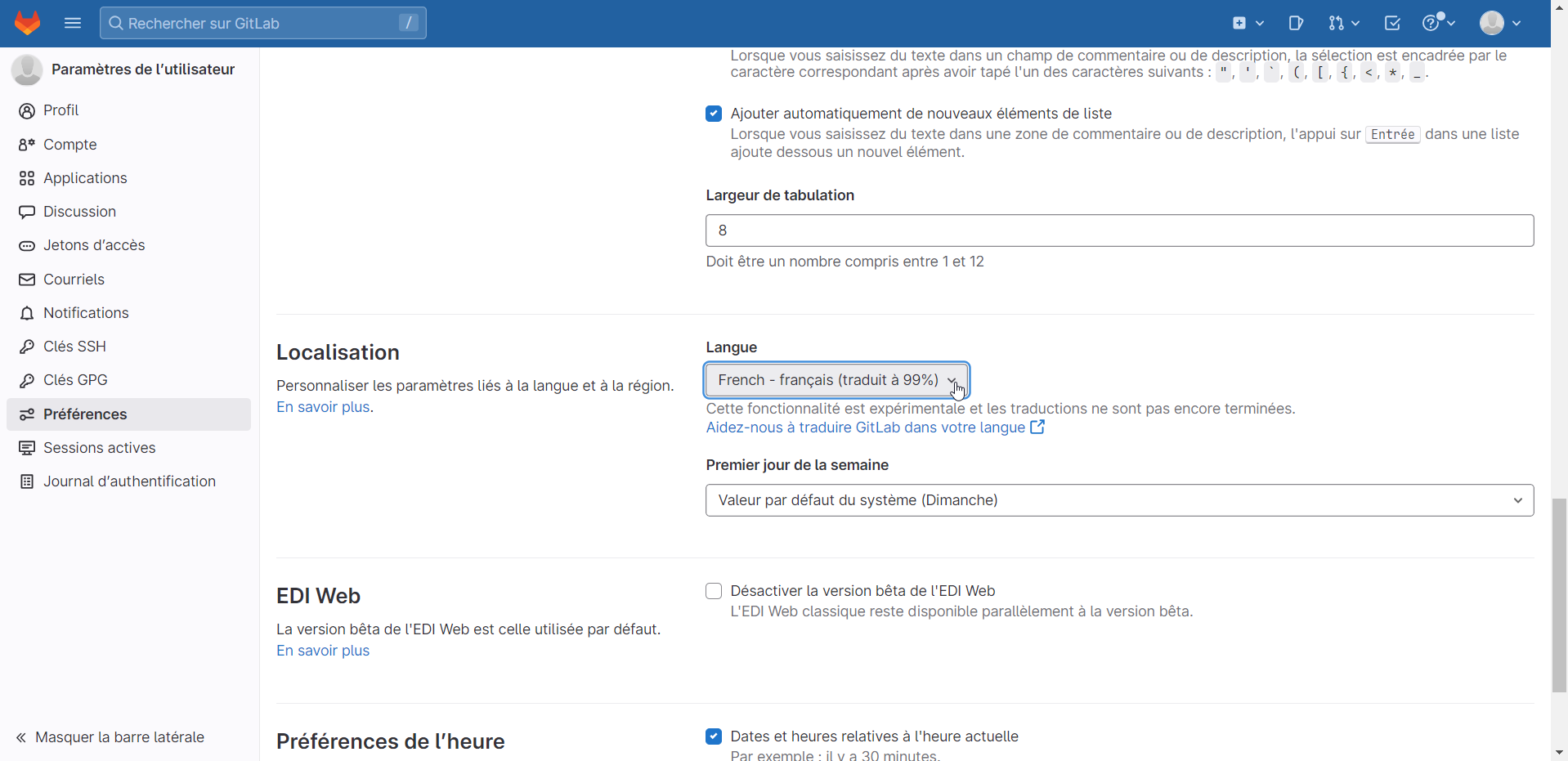
Task: Open the issues icon in top bar
Action: click(x=1296, y=23)
